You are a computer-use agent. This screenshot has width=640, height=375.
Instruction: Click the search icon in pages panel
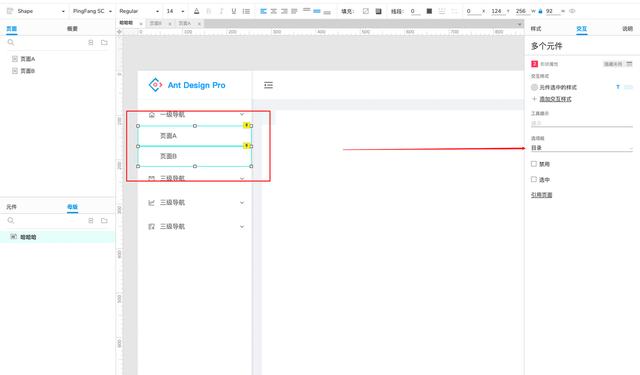pos(11,42)
